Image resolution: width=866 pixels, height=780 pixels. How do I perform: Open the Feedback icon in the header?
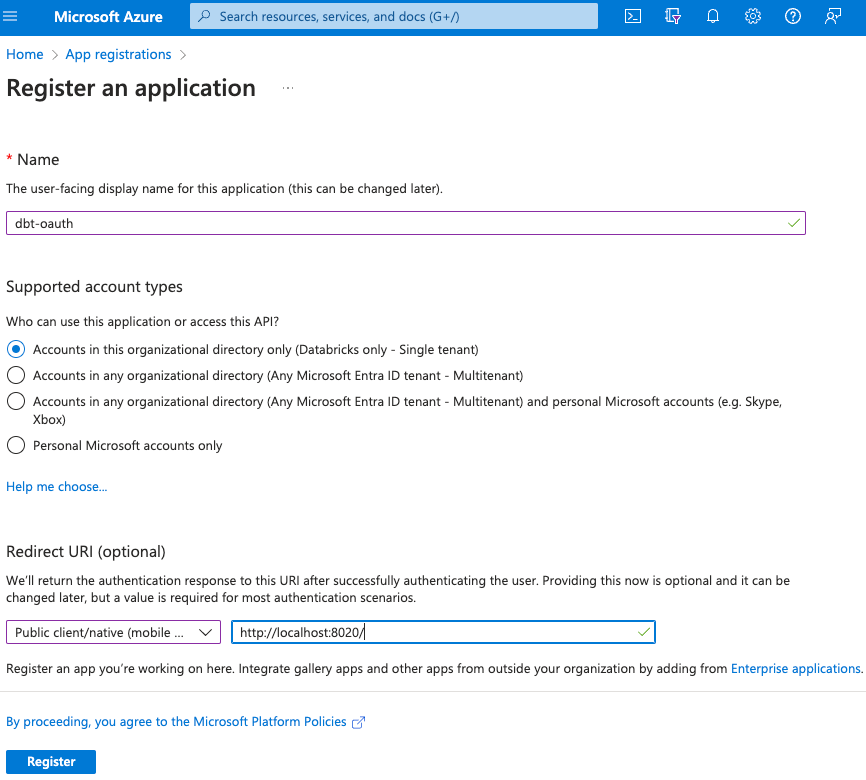832,17
